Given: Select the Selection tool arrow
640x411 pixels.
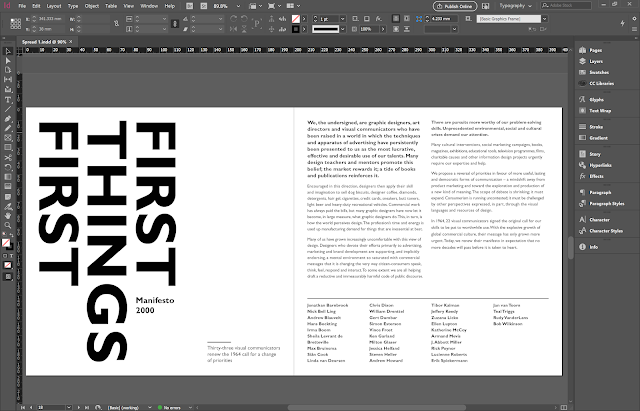Looking at the screenshot, I should coord(8,51).
